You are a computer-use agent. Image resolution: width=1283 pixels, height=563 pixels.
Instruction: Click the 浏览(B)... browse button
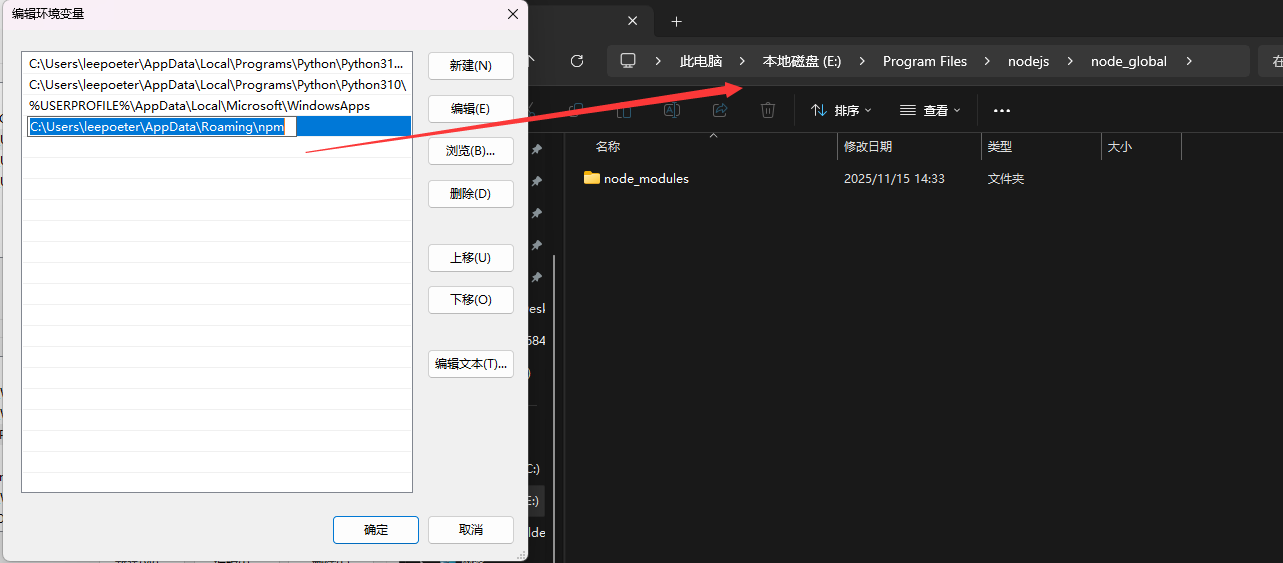(x=470, y=151)
